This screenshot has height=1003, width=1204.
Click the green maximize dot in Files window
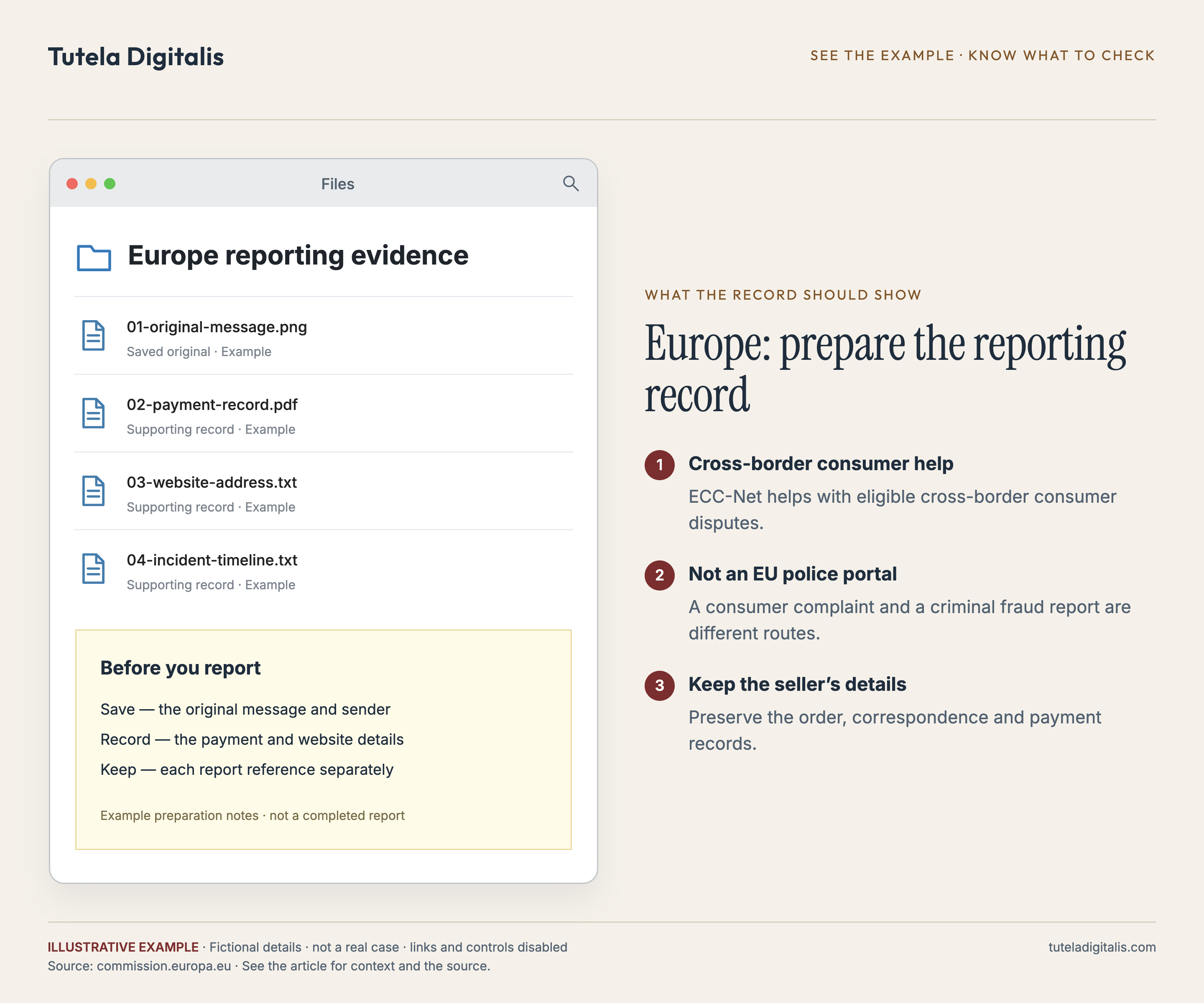(110, 183)
